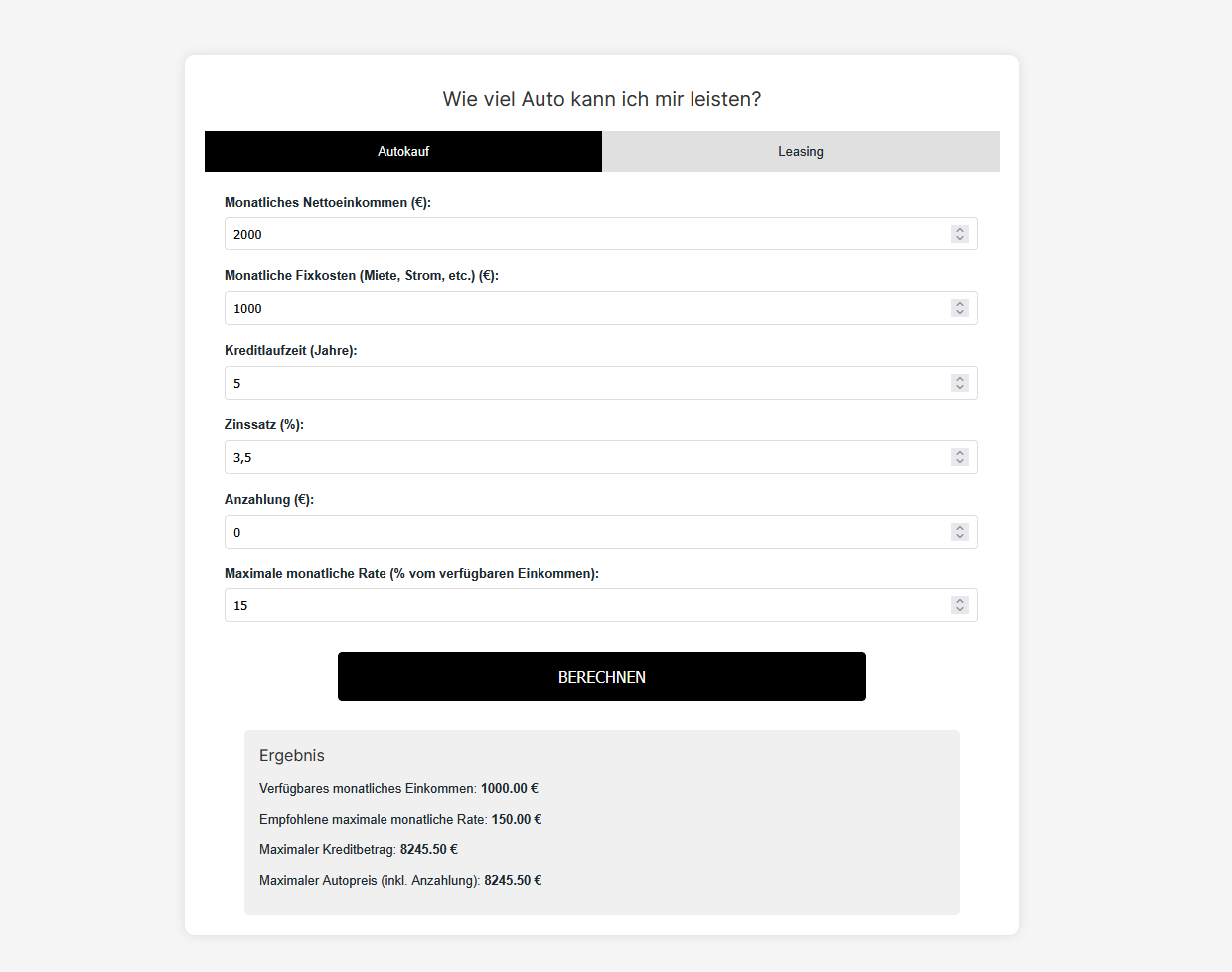The image size is (1232, 972).
Task: Raise the Maximale monatliche Rate percentage arrow
Action: click(x=960, y=601)
